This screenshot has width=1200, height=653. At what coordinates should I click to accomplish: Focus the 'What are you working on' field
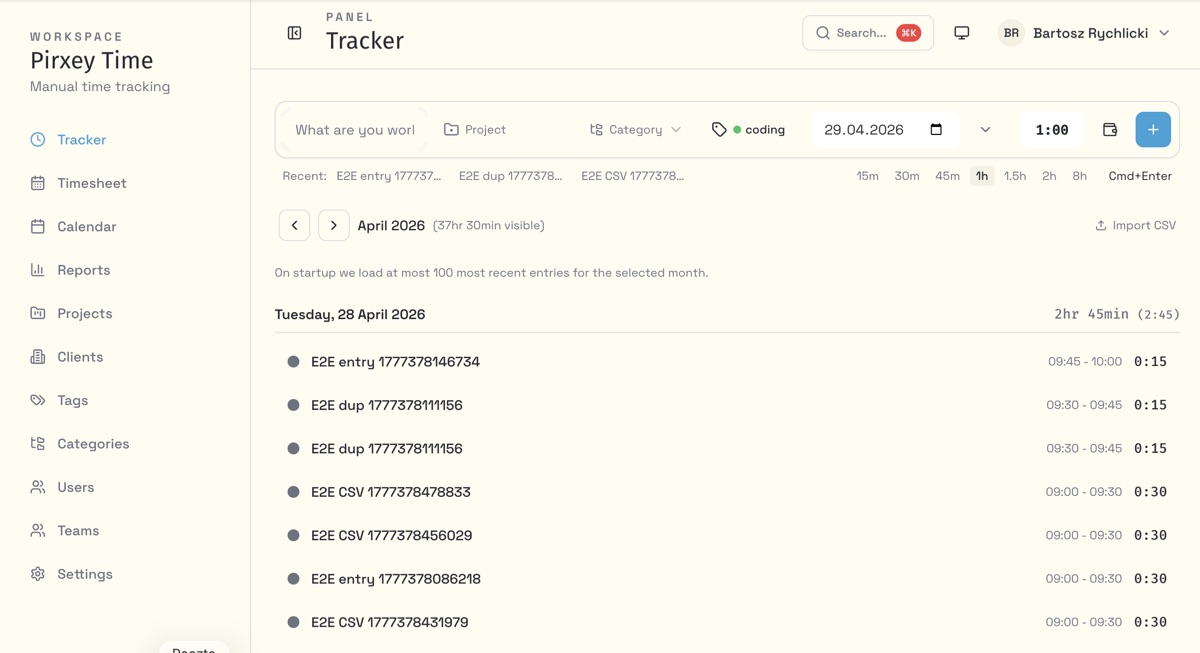click(354, 130)
